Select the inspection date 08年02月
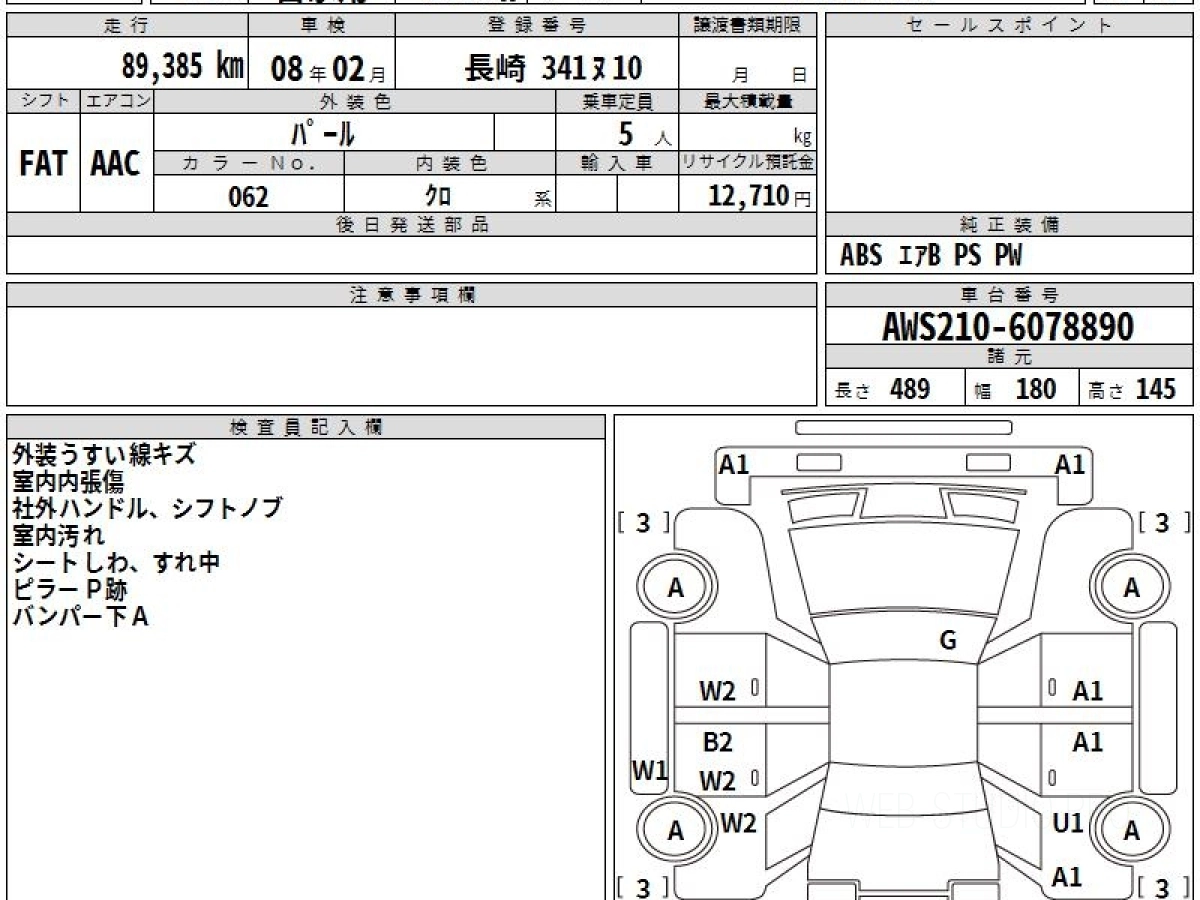 [327, 69]
